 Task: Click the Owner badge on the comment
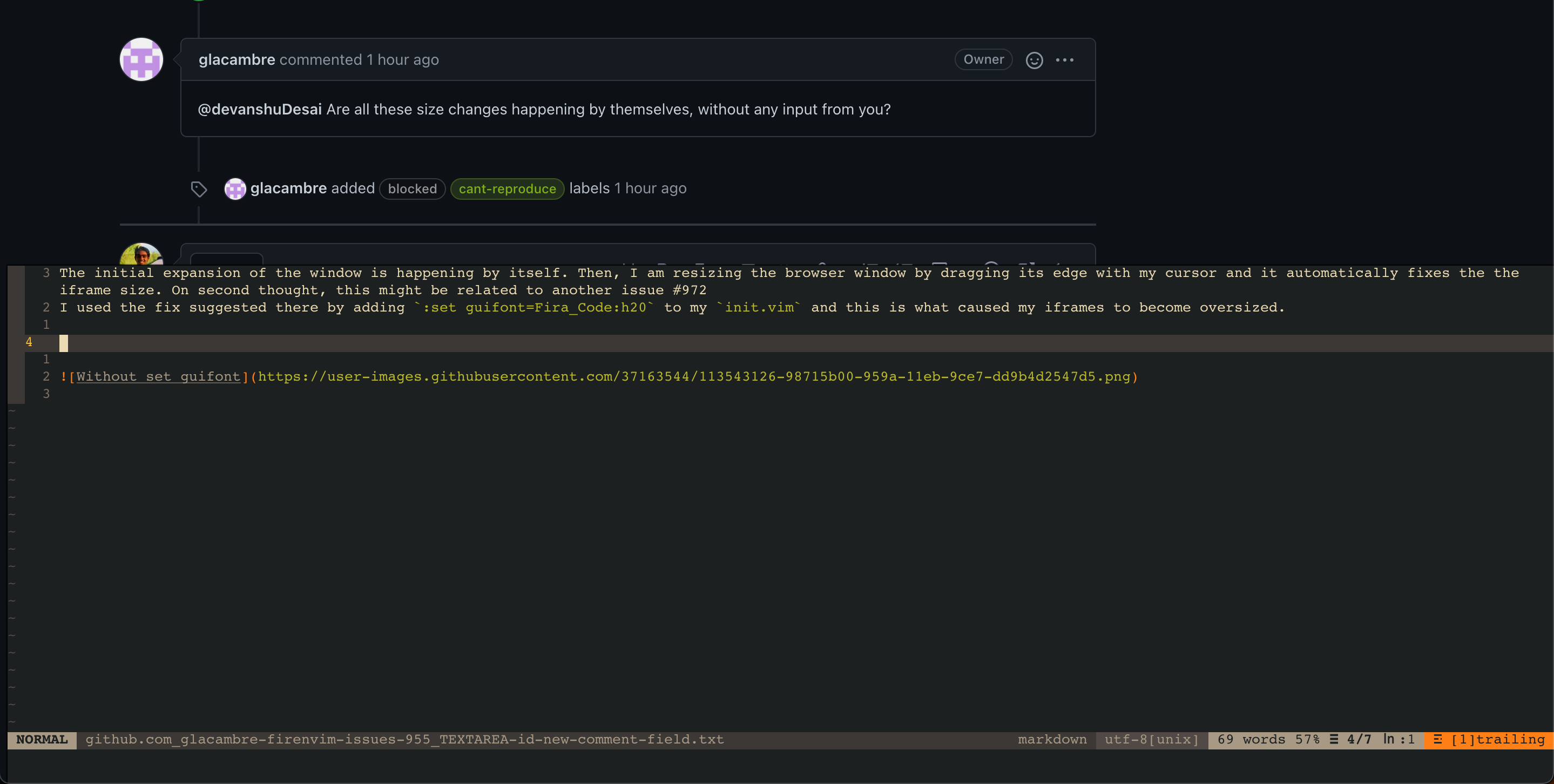[983, 60]
